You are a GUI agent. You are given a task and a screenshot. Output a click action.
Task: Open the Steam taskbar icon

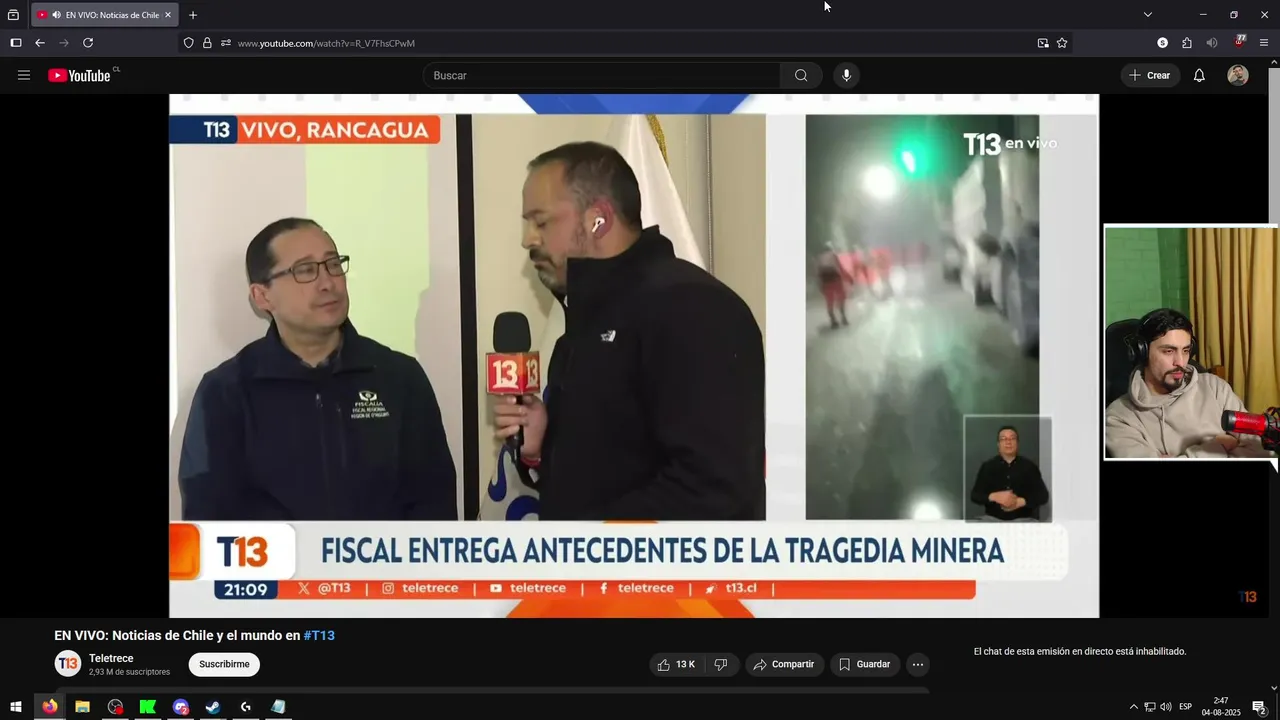(213, 707)
